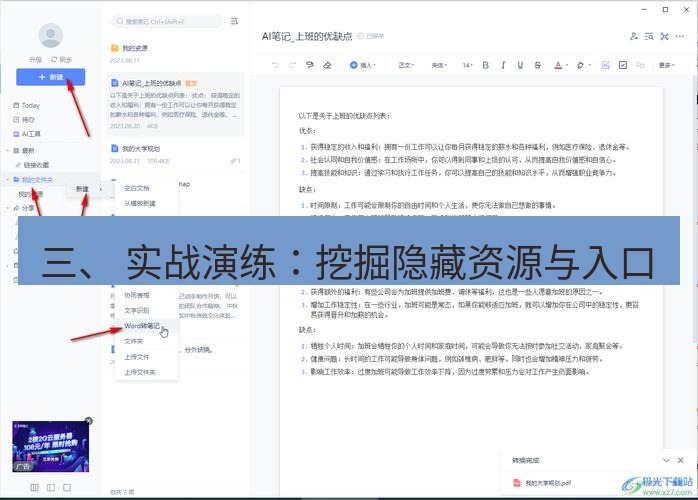Open the font size 14 dropdown
The image size is (698, 500).
(x=467, y=65)
